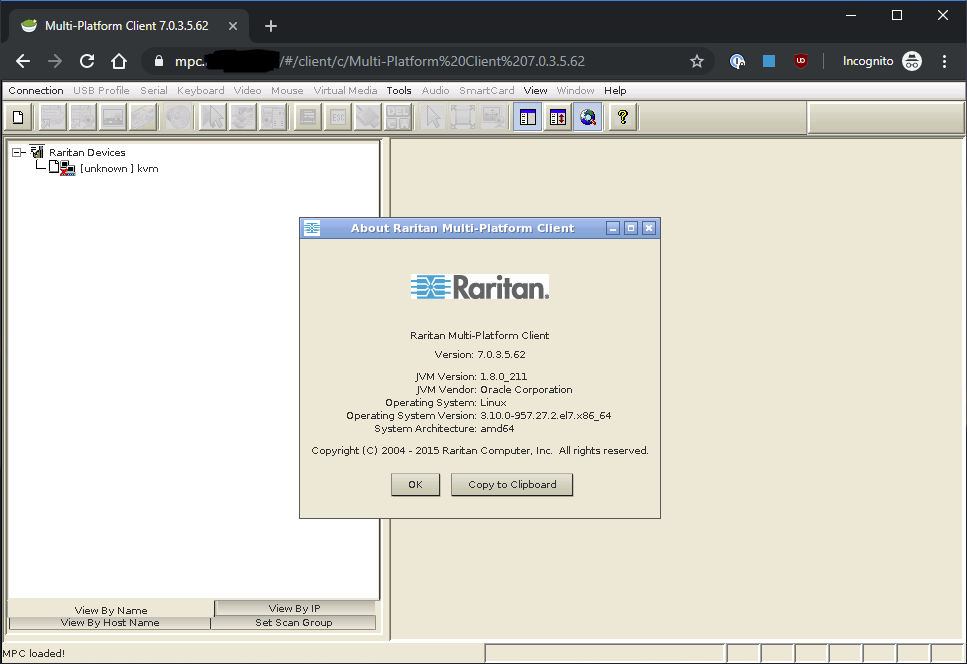Click the Audio menu
This screenshot has width=967, height=664.
tap(435, 91)
